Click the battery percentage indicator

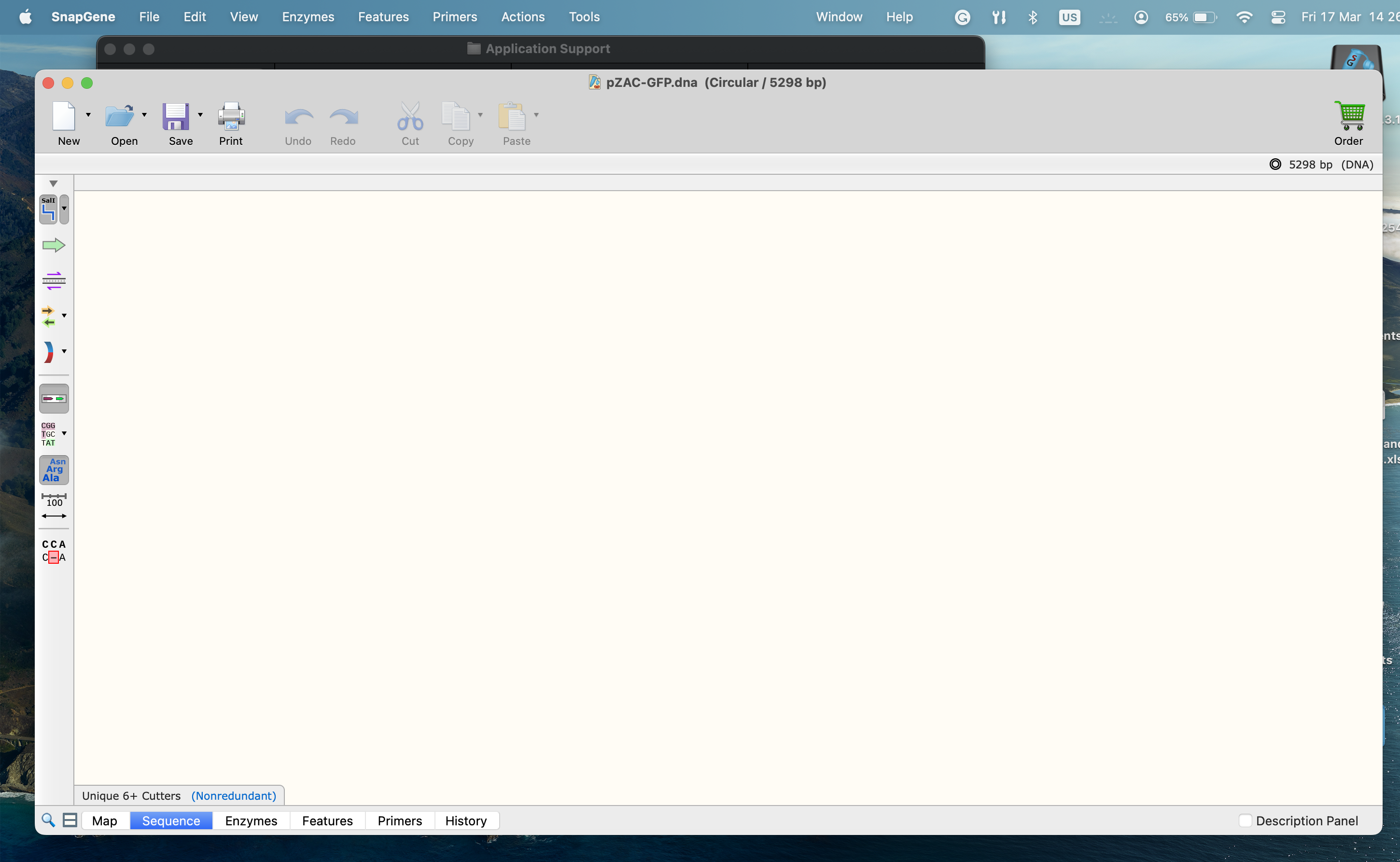click(x=1190, y=17)
